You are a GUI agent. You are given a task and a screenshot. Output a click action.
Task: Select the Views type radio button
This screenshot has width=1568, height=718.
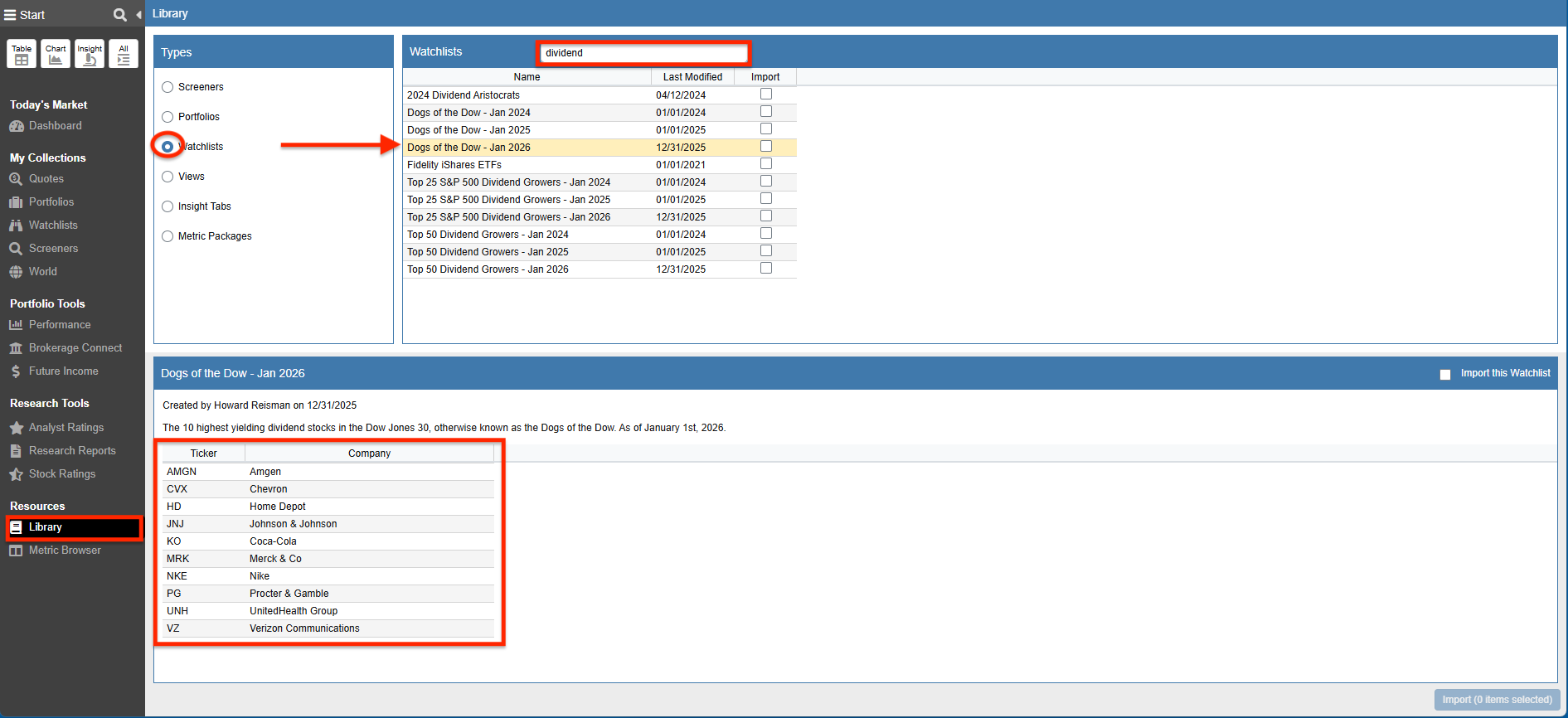(x=167, y=177)
